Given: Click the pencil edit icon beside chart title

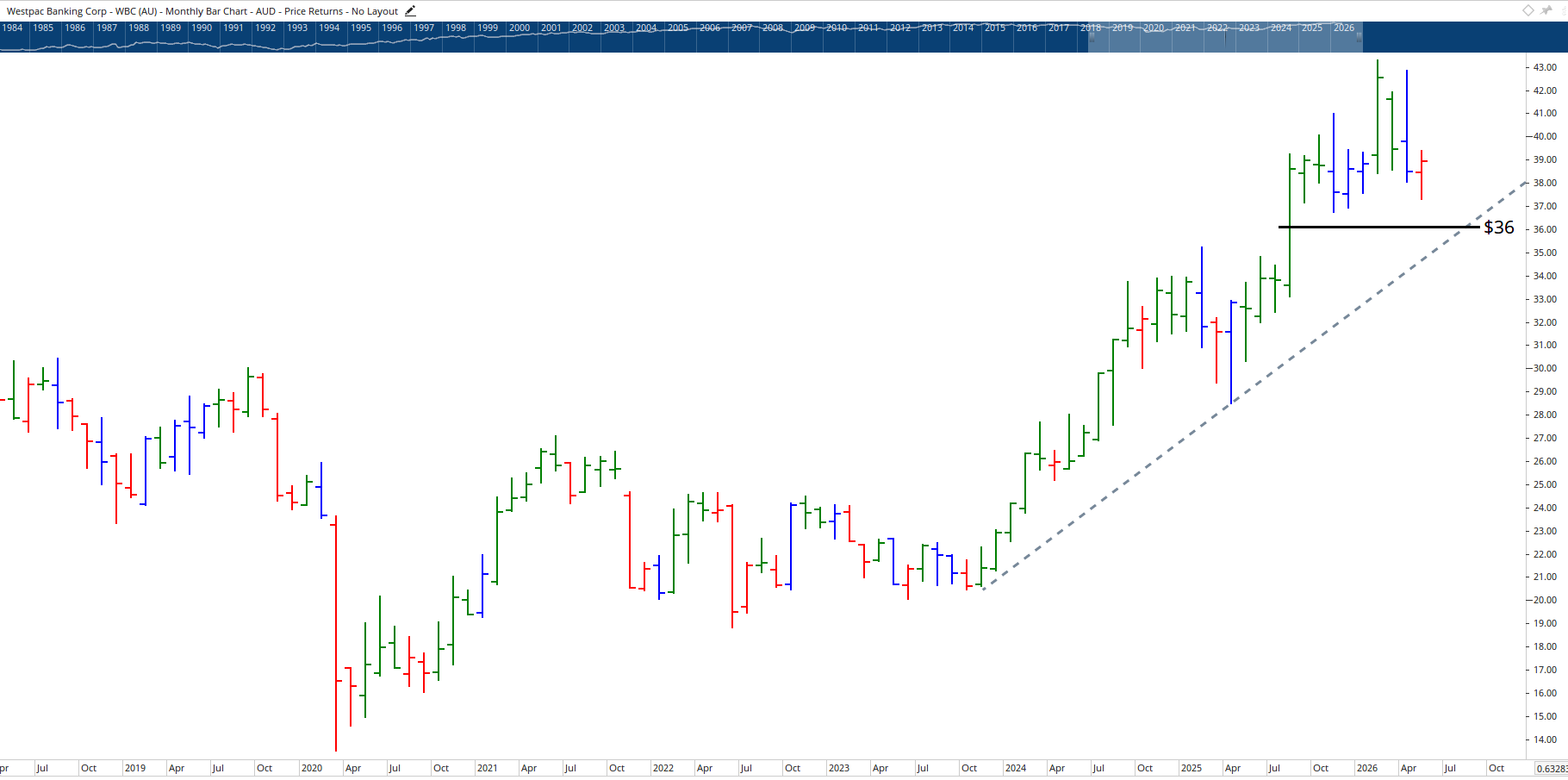Looking at the screenshot, I should [x=410, y=11].
